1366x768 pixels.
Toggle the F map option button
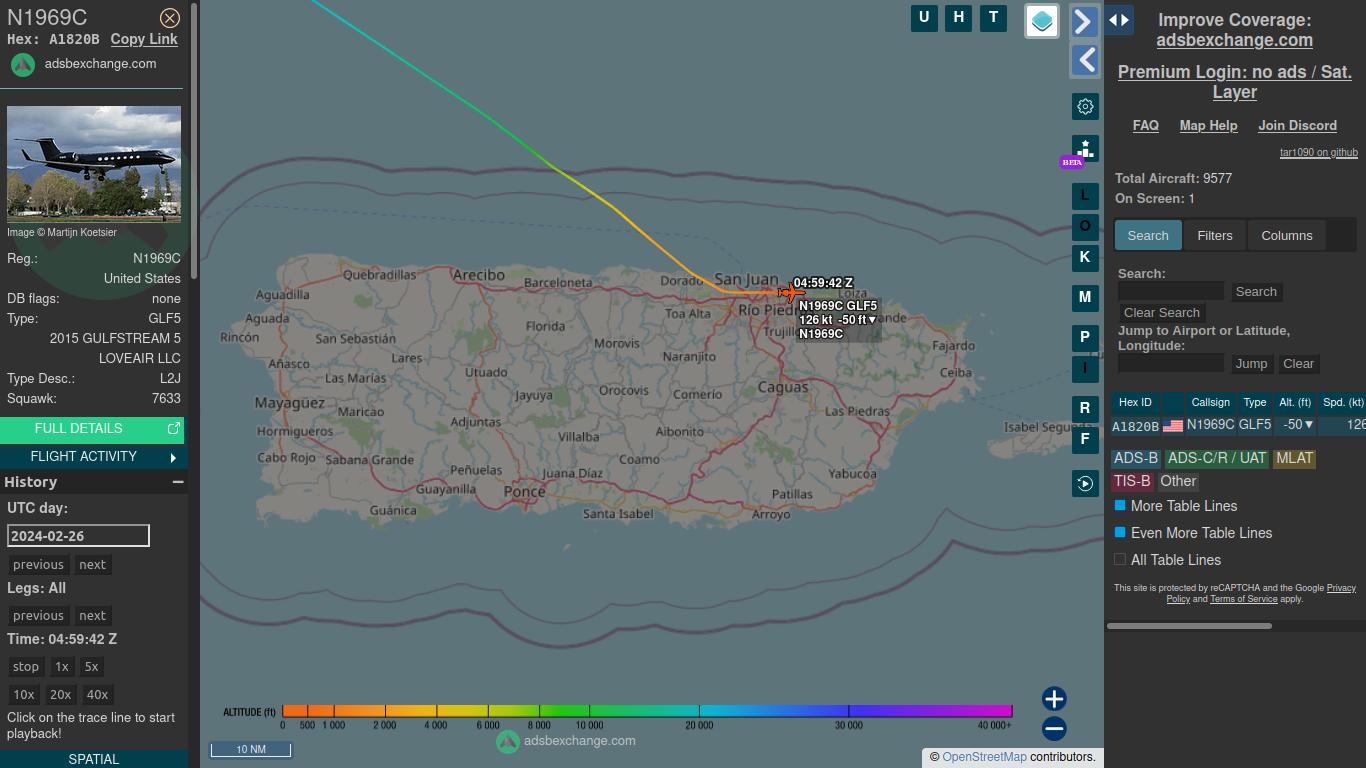point(1085,440)
